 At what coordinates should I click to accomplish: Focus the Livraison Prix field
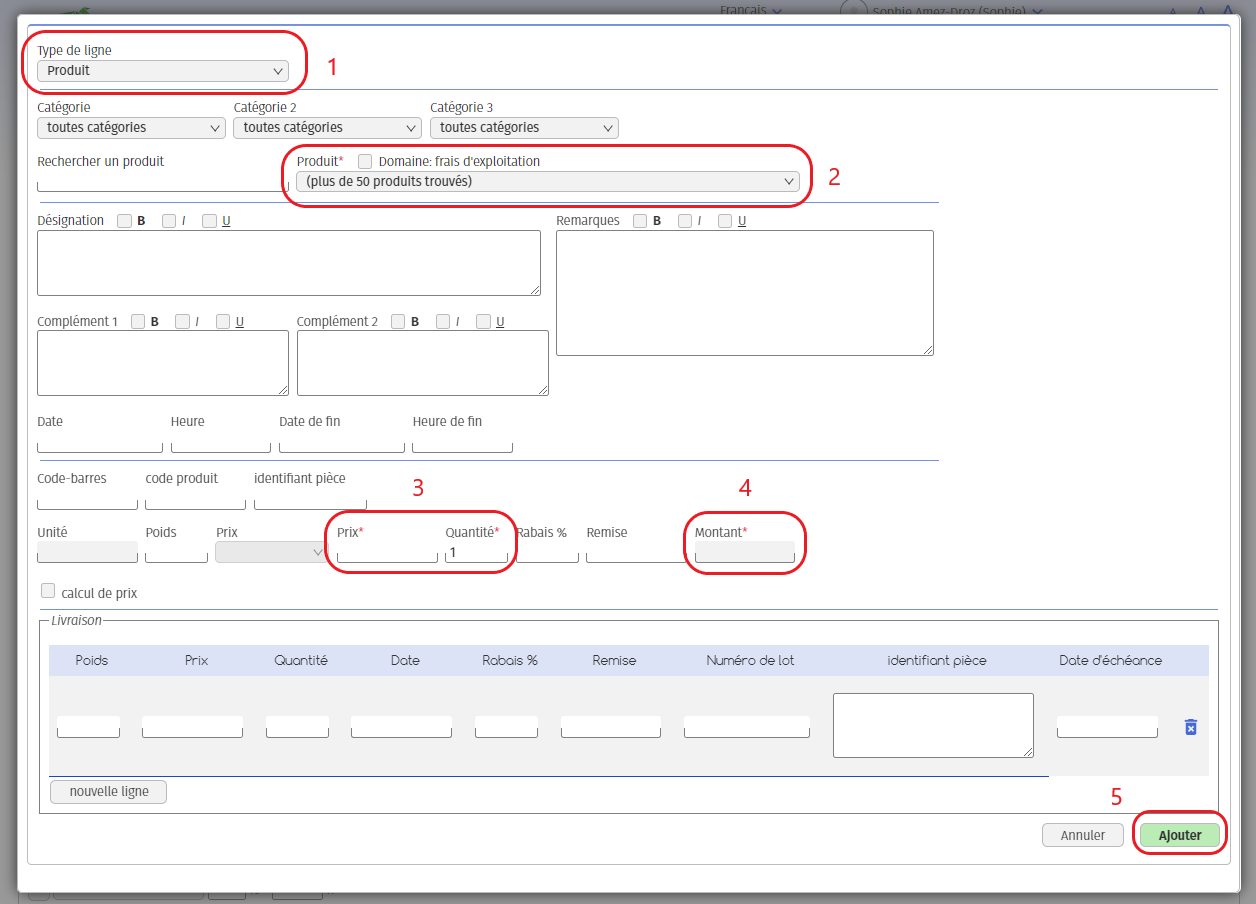click(x=193, y=727)
